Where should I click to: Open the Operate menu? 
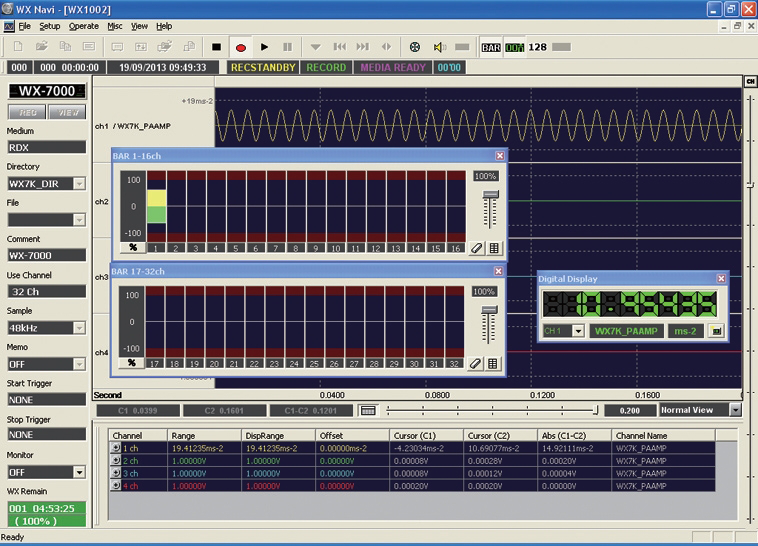tap(84, 25)
